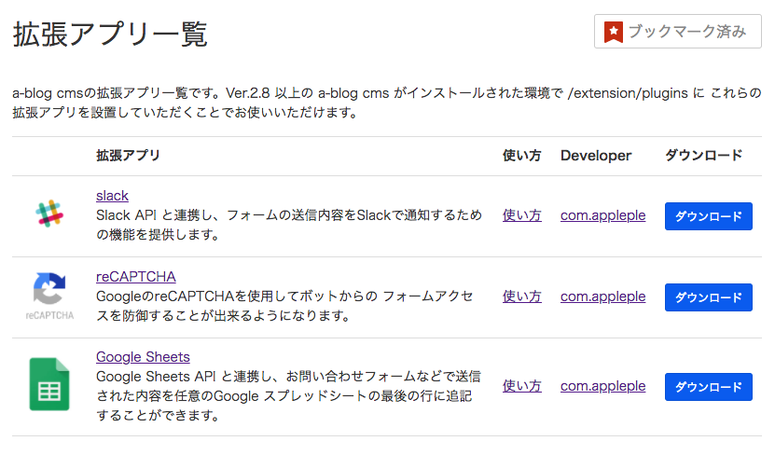Visit com.appleple developer link in reCAPTCHA row

603,296
